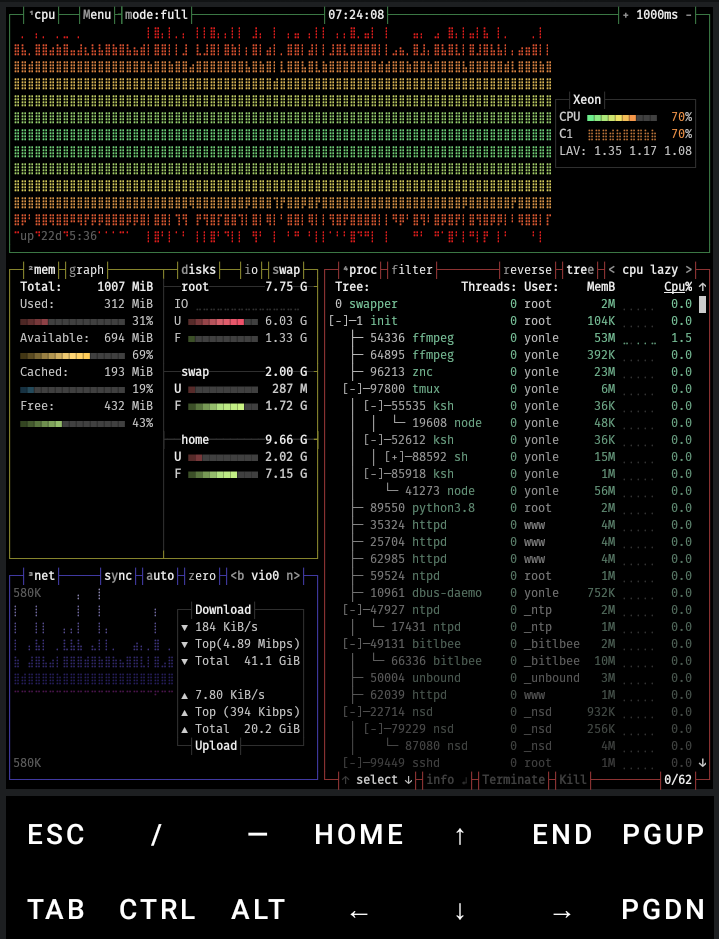Toggle memory graph display
This screenshot has height=939, width=719.
coord(86,270)
